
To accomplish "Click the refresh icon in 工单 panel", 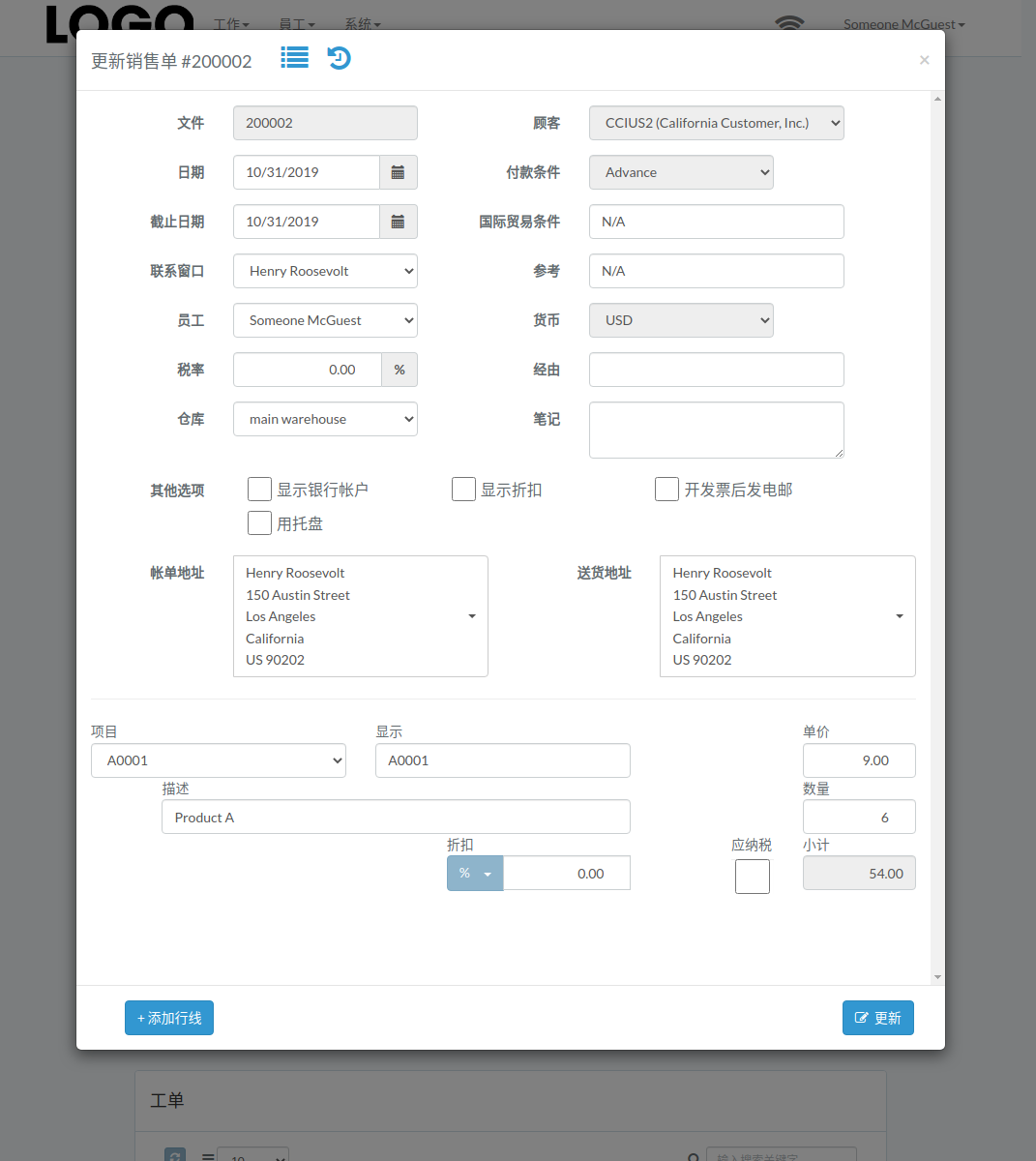I will (x=175, y=1155).
